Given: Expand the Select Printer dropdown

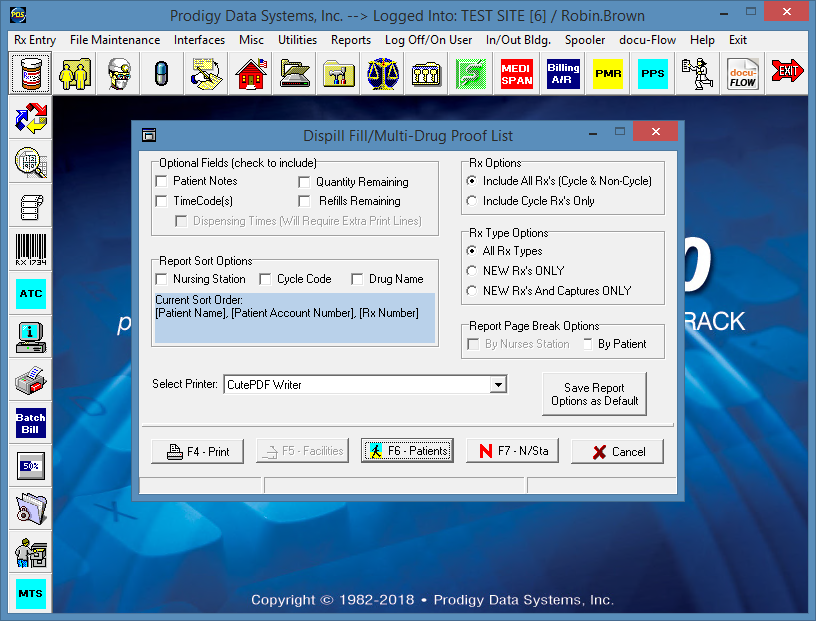Looking at the screenshot, I should 498,384.
